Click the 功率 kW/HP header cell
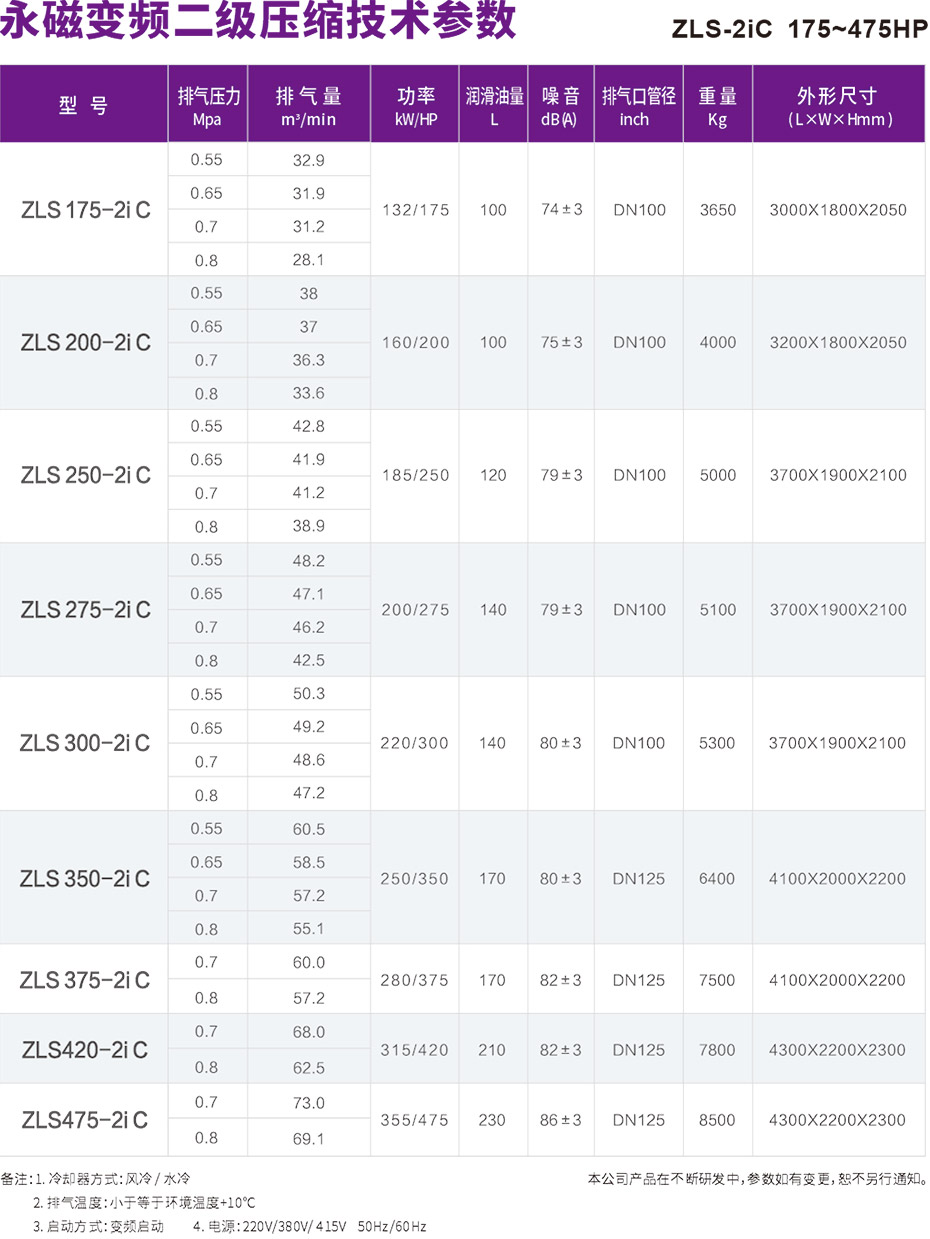930x1239 pixels. 415,106
